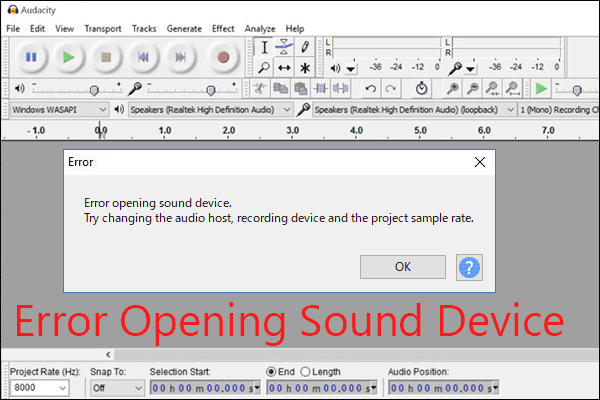
Task: Select the Draw pencil tool
Action: [305, 47]
